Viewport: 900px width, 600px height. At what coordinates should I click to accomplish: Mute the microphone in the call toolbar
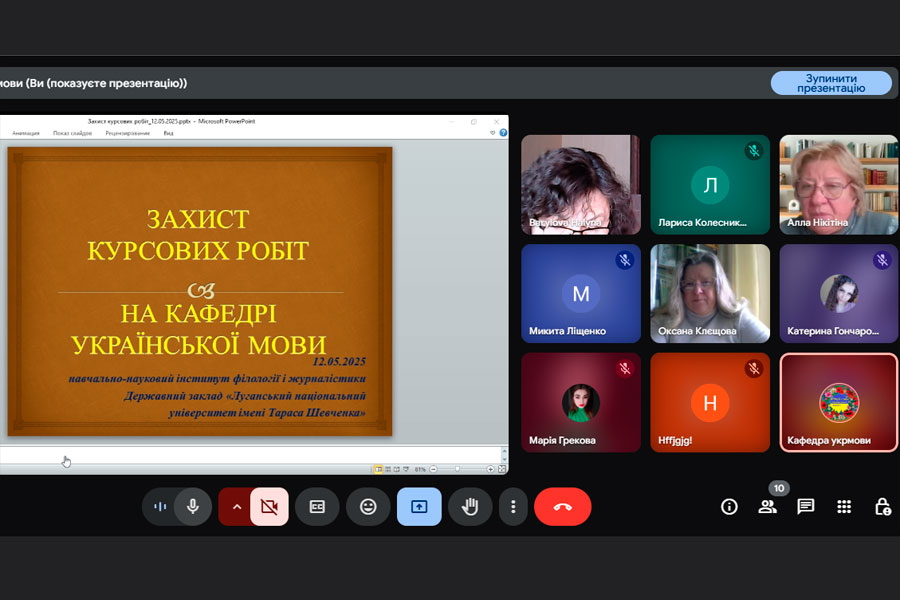pyautogui.click(x=193, y=507)
